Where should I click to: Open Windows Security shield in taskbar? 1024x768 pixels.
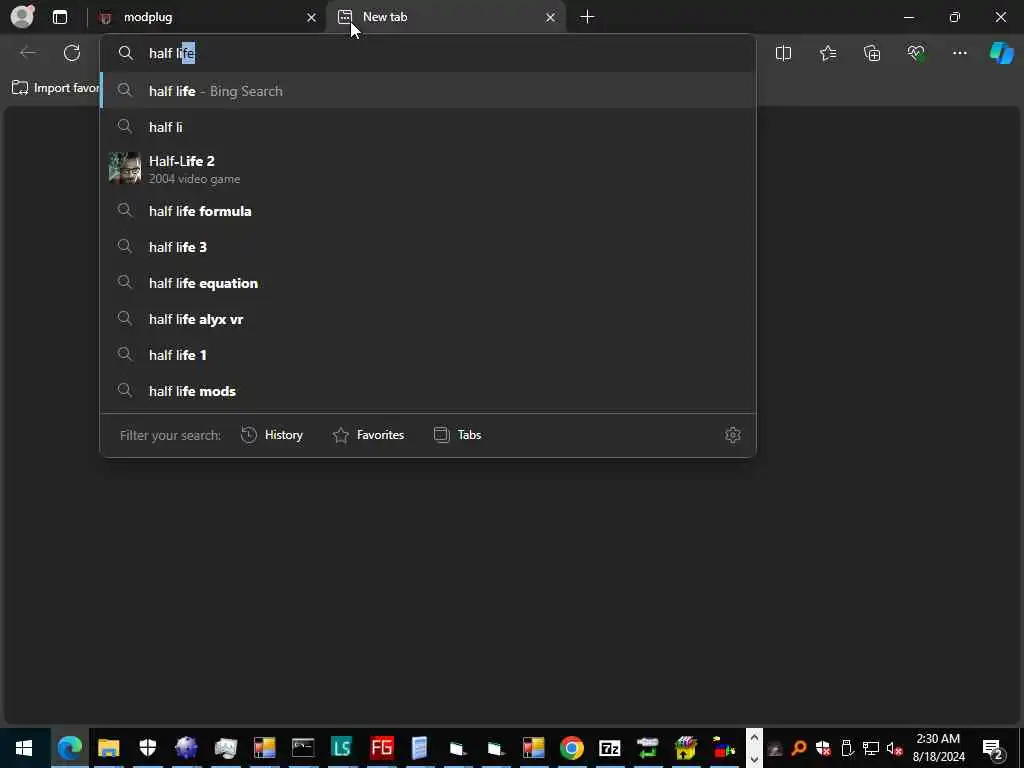click(148, 748)
